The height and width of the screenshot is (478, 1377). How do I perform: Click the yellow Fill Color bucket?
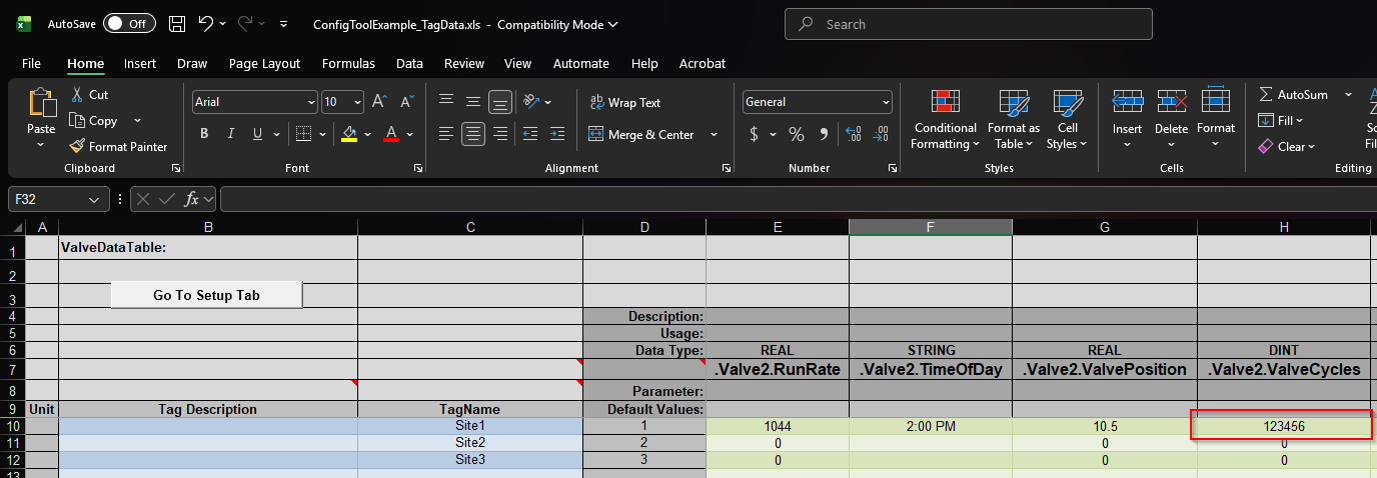(x=349, y=134)
